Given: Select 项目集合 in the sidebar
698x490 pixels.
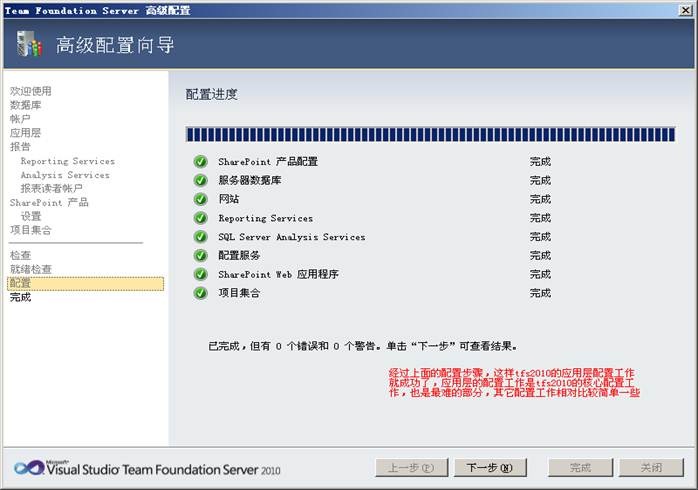Looking at the screenshot, I should click(31, 230).
